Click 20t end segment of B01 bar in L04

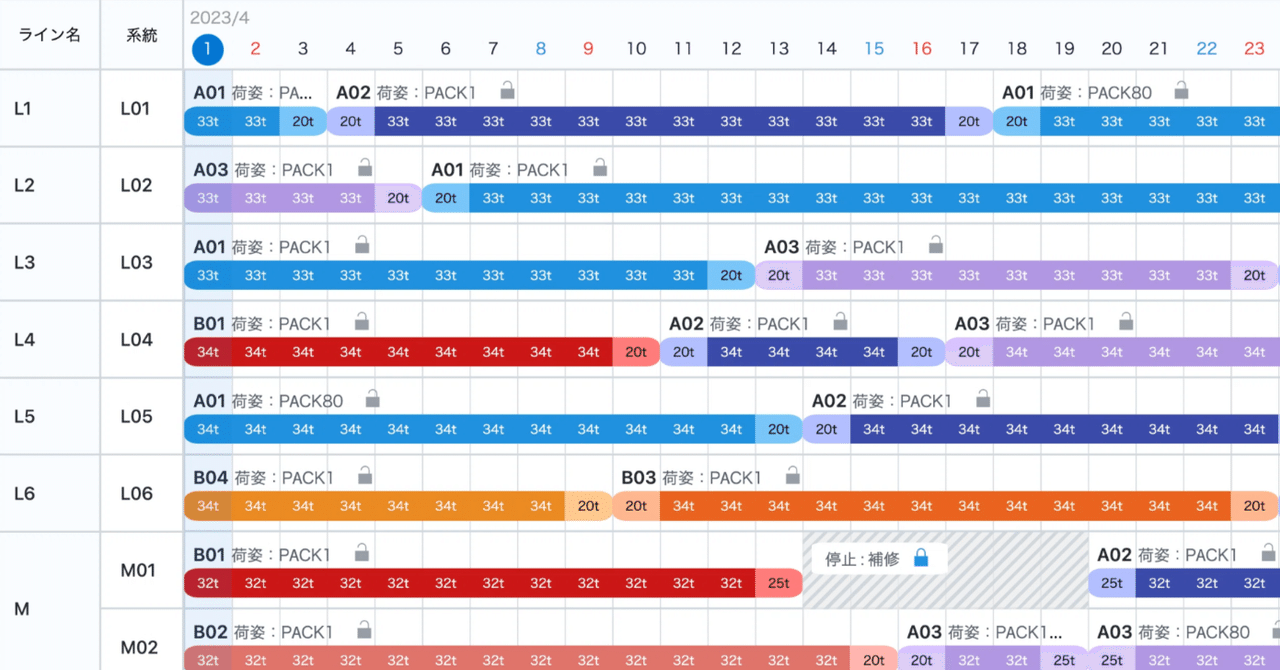coord(636,352)
